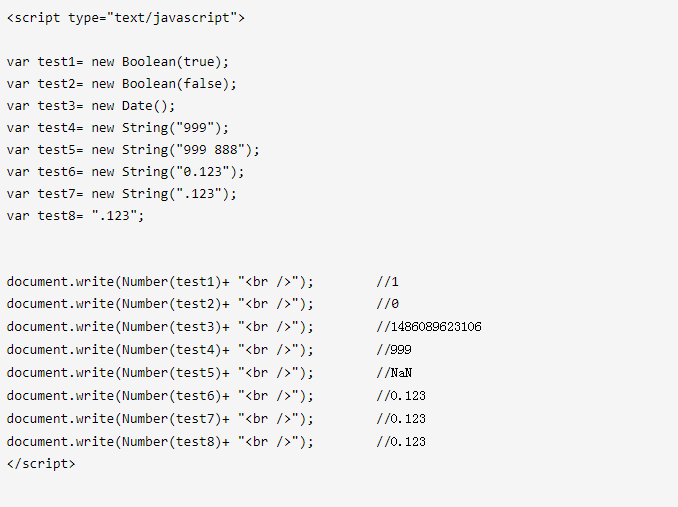Click the //1486089623106 timestamp comment
This screenshot has width=678, height=507.
pyautogui.click(x=429, y=327)
